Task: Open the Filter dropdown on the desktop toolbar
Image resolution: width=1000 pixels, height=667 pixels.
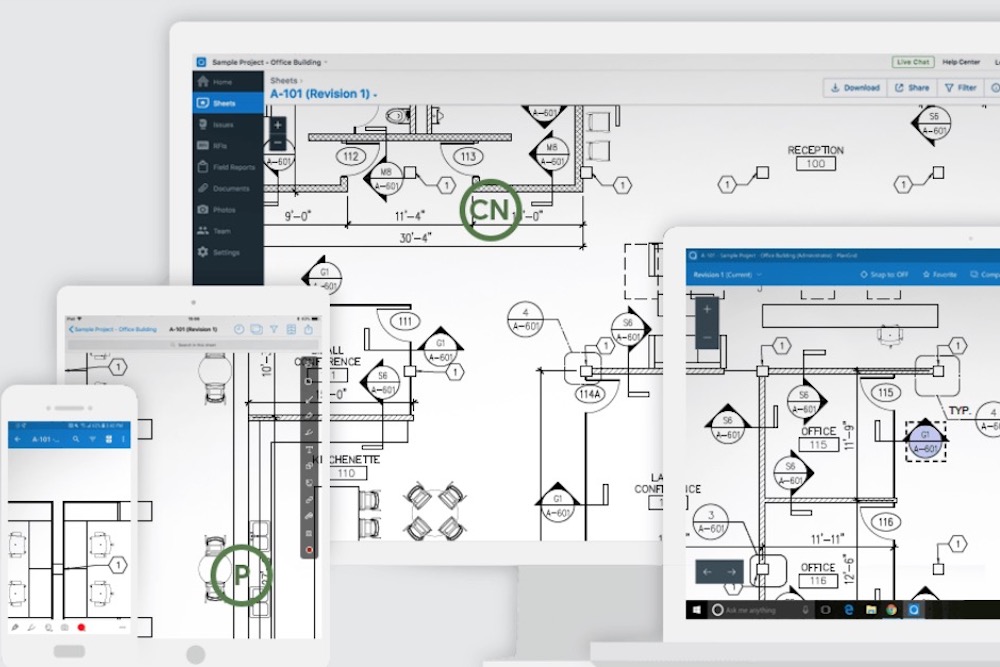Action: coord(961,88)
